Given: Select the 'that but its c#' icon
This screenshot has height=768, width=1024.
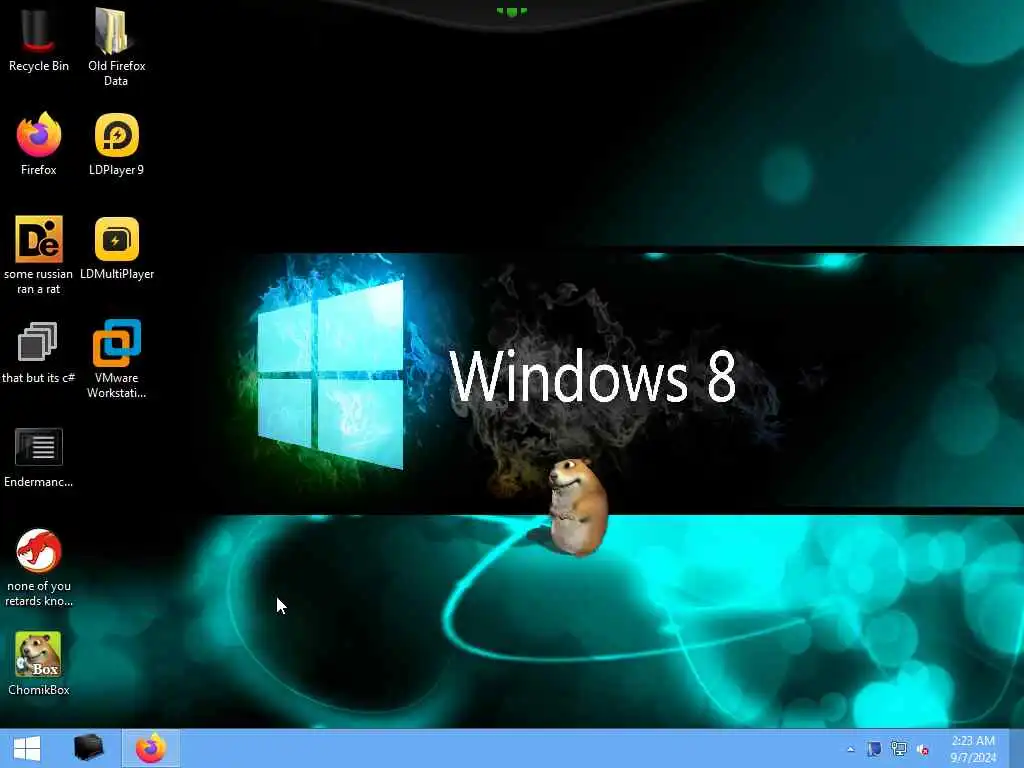Looking at the screenshot, I should 39,353.
